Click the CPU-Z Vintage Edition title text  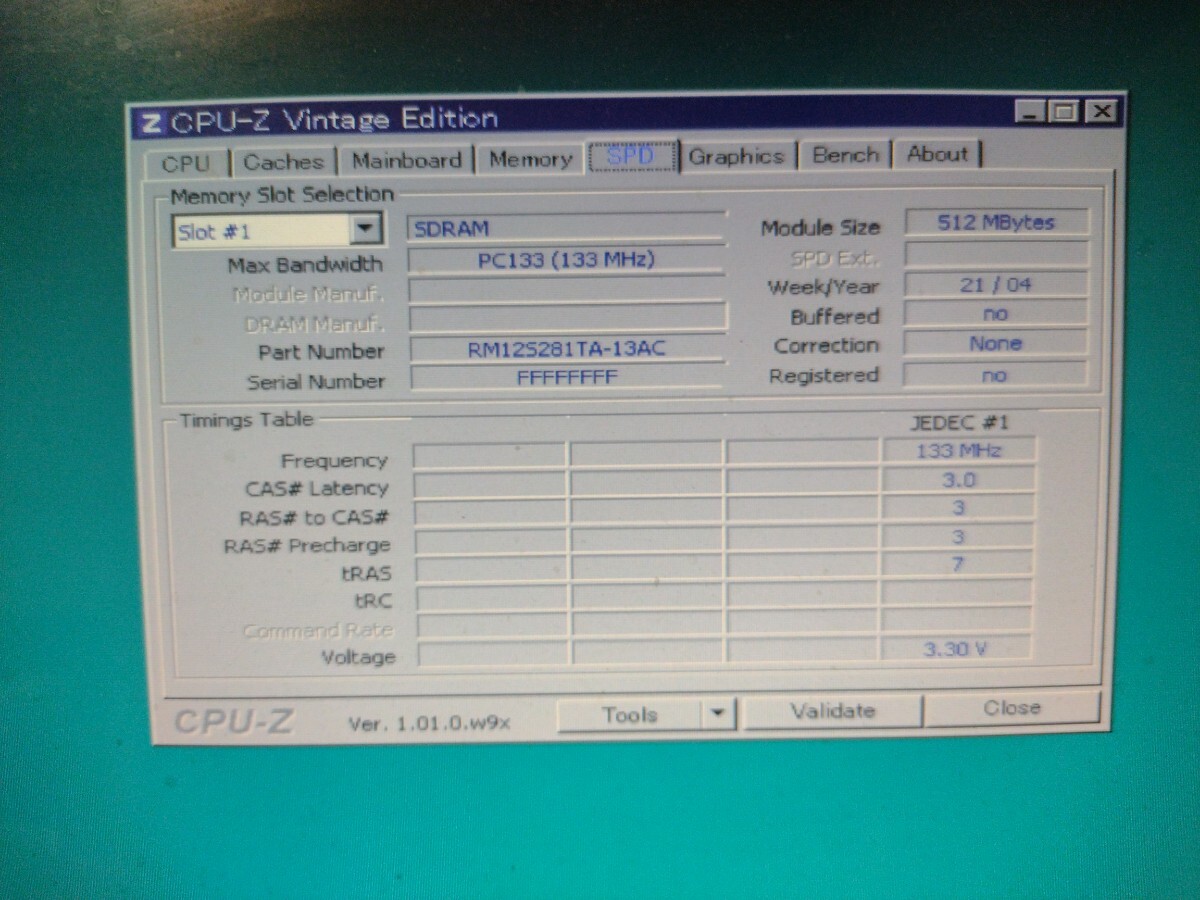pos(334,121)
